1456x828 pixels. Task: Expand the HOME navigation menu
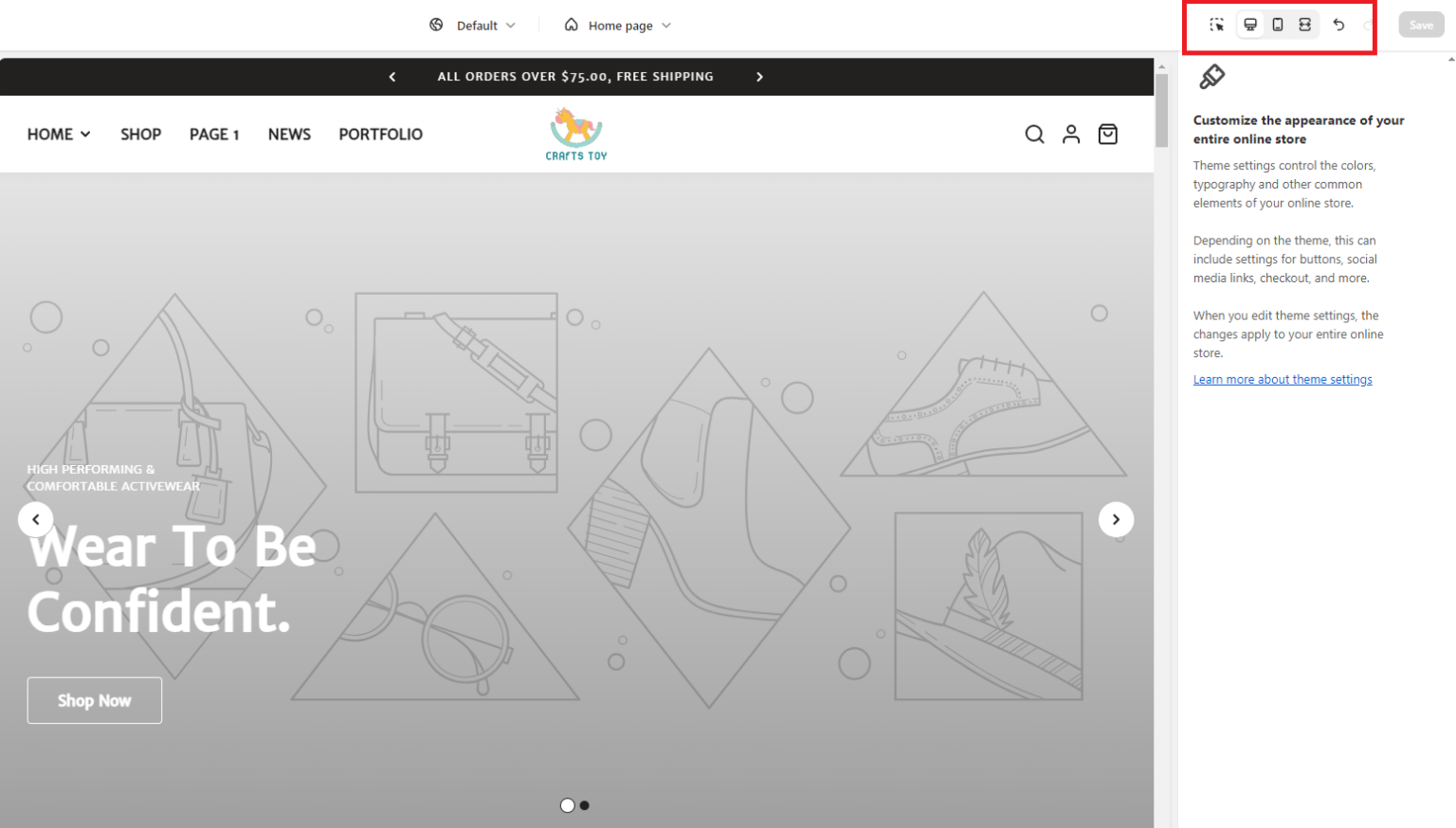pyautogui.click(x=59, y=135)
